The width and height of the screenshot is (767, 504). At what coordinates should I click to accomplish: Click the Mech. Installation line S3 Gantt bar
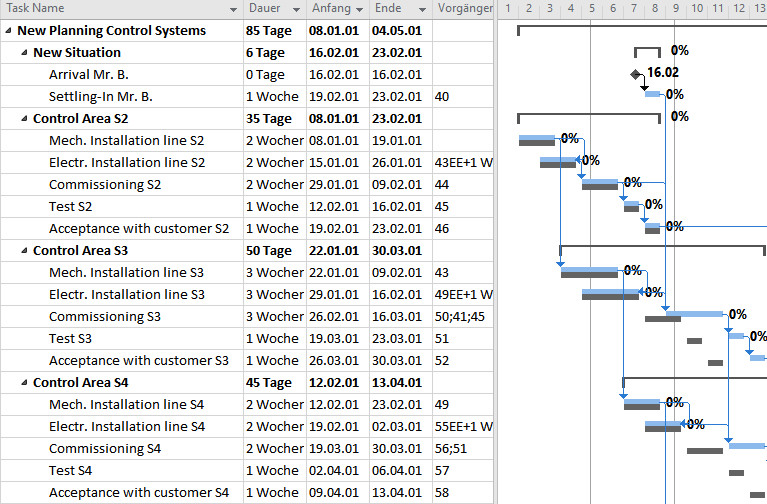pyautogui.click(x=590, y=270)
